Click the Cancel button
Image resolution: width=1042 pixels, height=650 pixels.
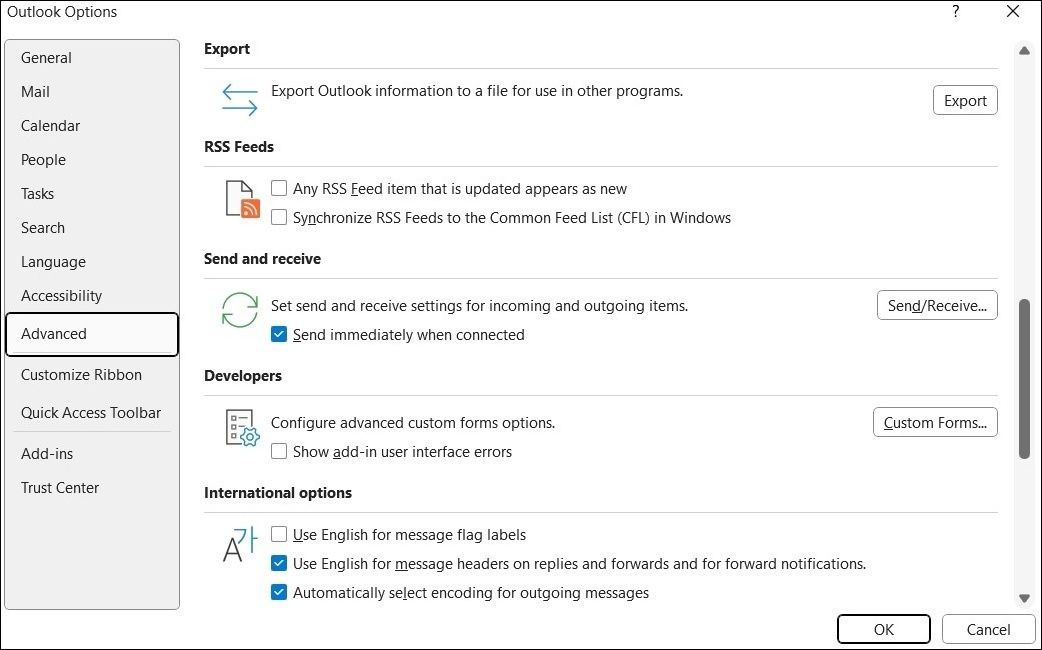[988, 629]
